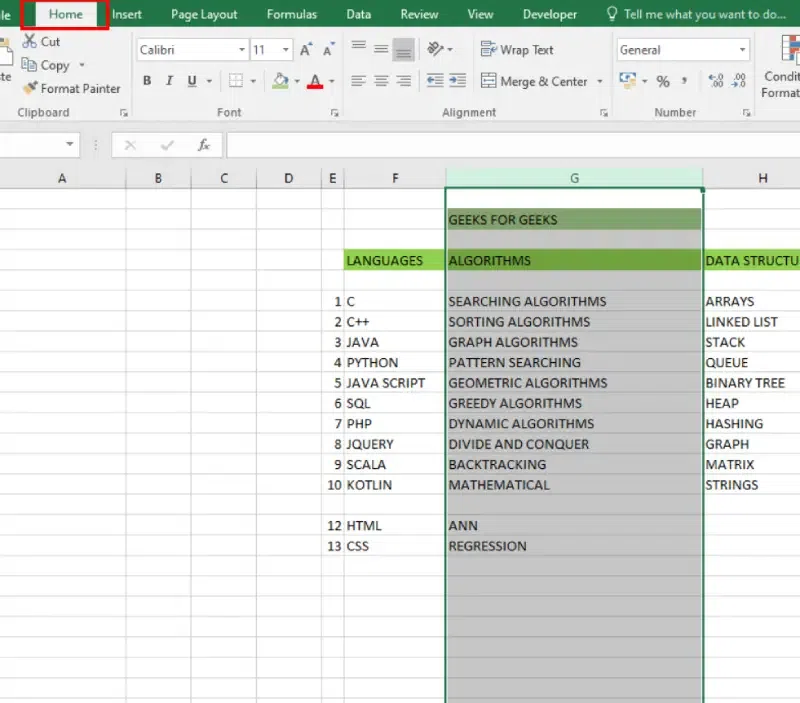Click the Orientation text angle icon

(x=435, y=49)
